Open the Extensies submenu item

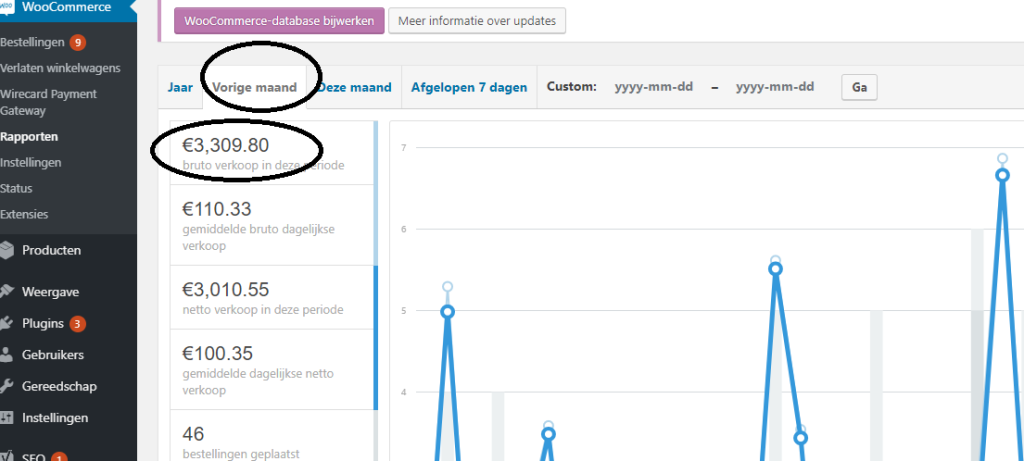point(24,214)
